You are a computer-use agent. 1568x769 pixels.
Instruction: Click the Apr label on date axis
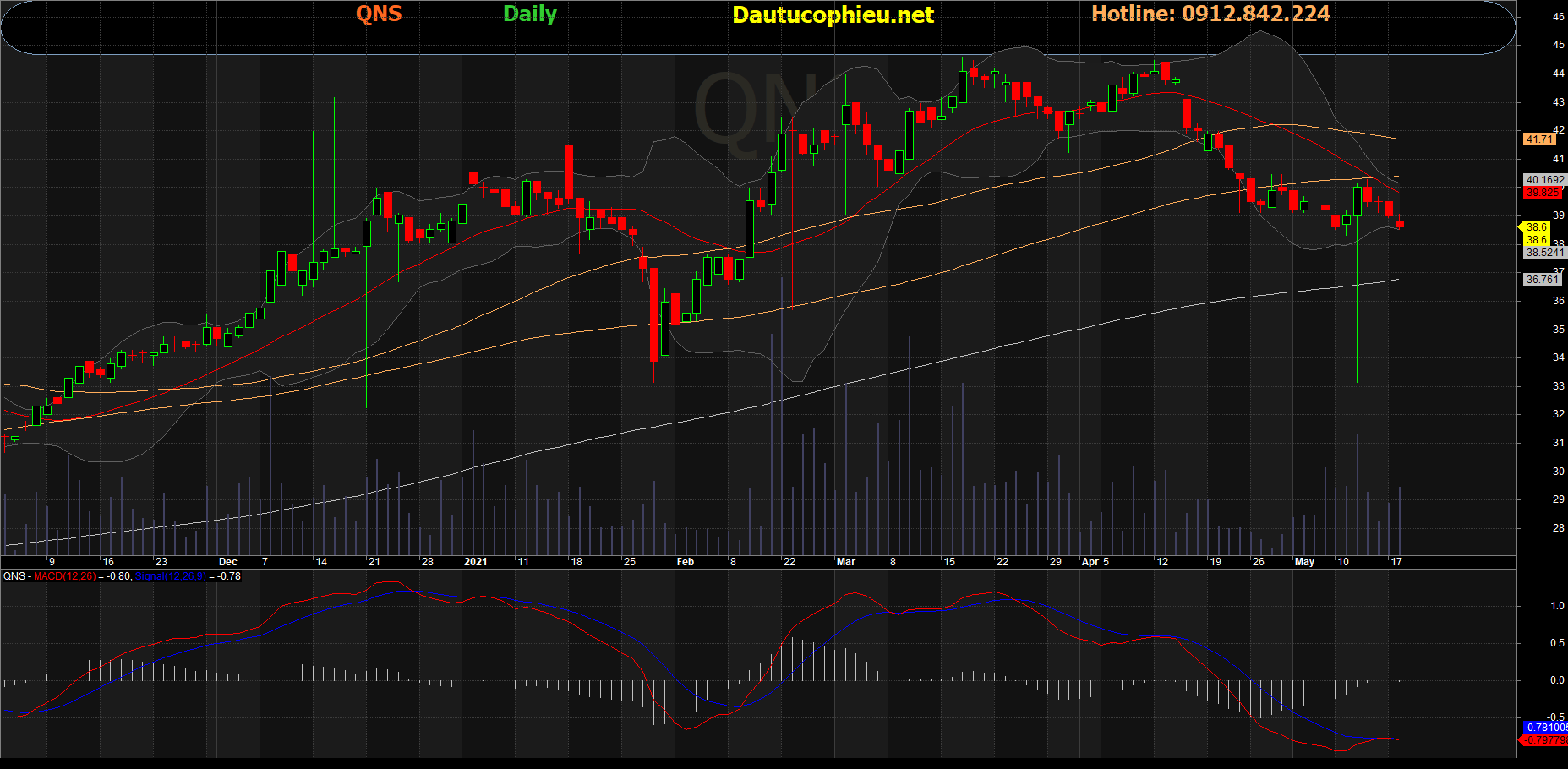tap(1090, 562)
